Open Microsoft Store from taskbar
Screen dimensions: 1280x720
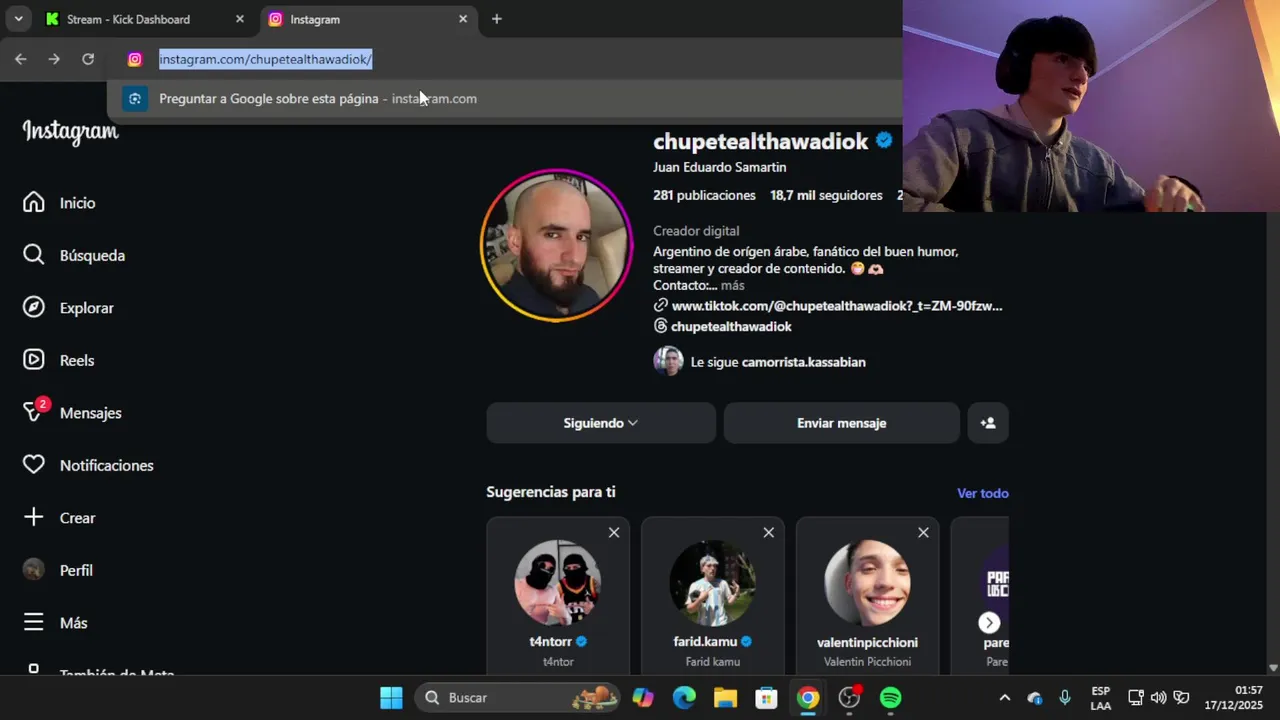pos(766,697)
